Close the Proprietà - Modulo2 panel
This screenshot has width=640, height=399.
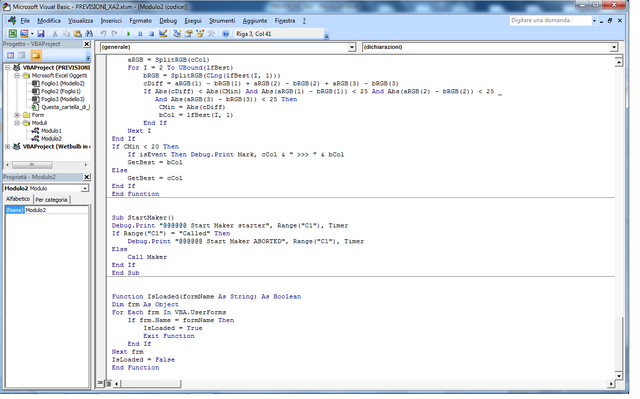[87, 177]
